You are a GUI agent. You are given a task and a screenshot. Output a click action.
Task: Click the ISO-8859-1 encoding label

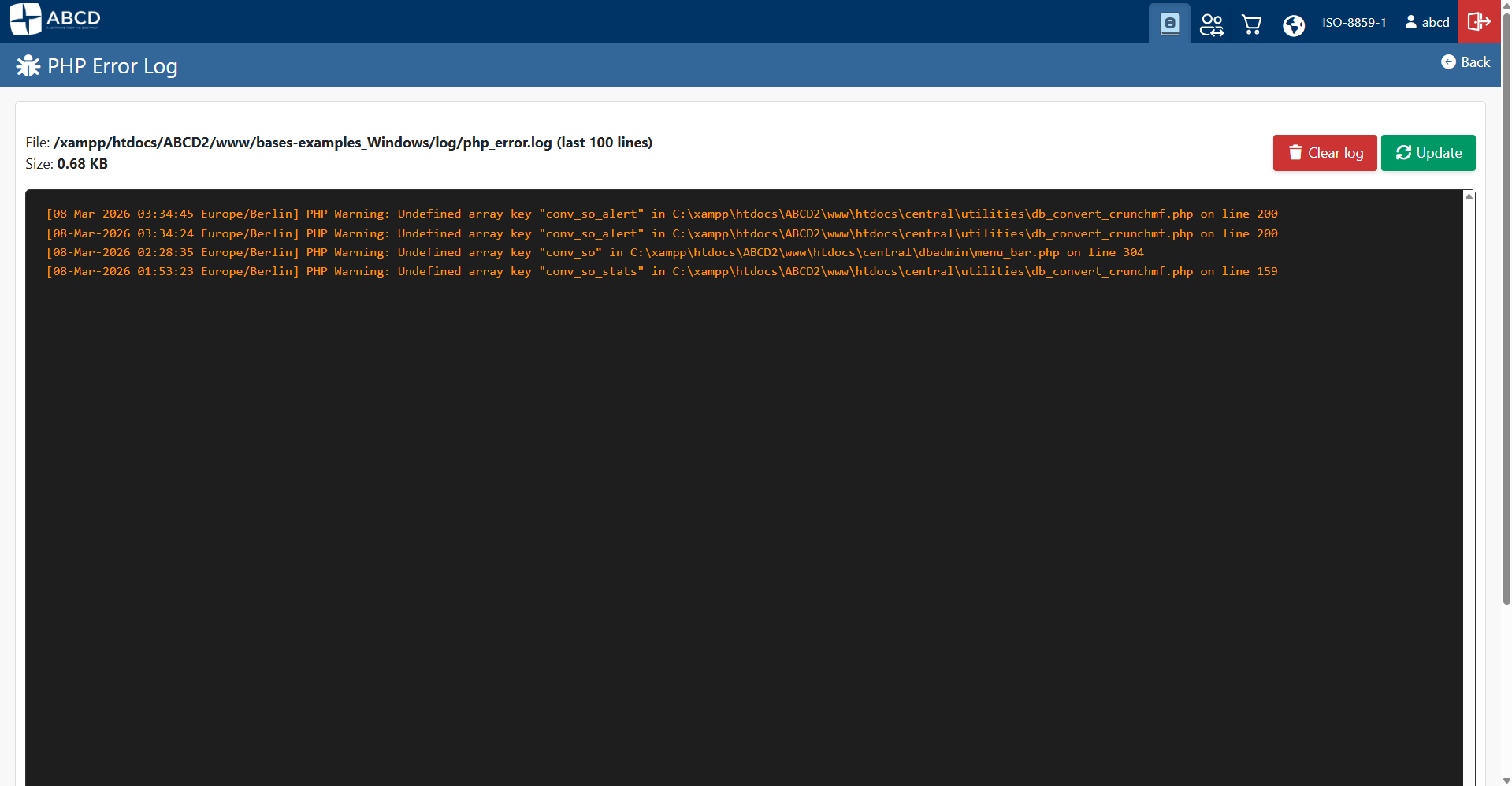[x=1354, y=23]
